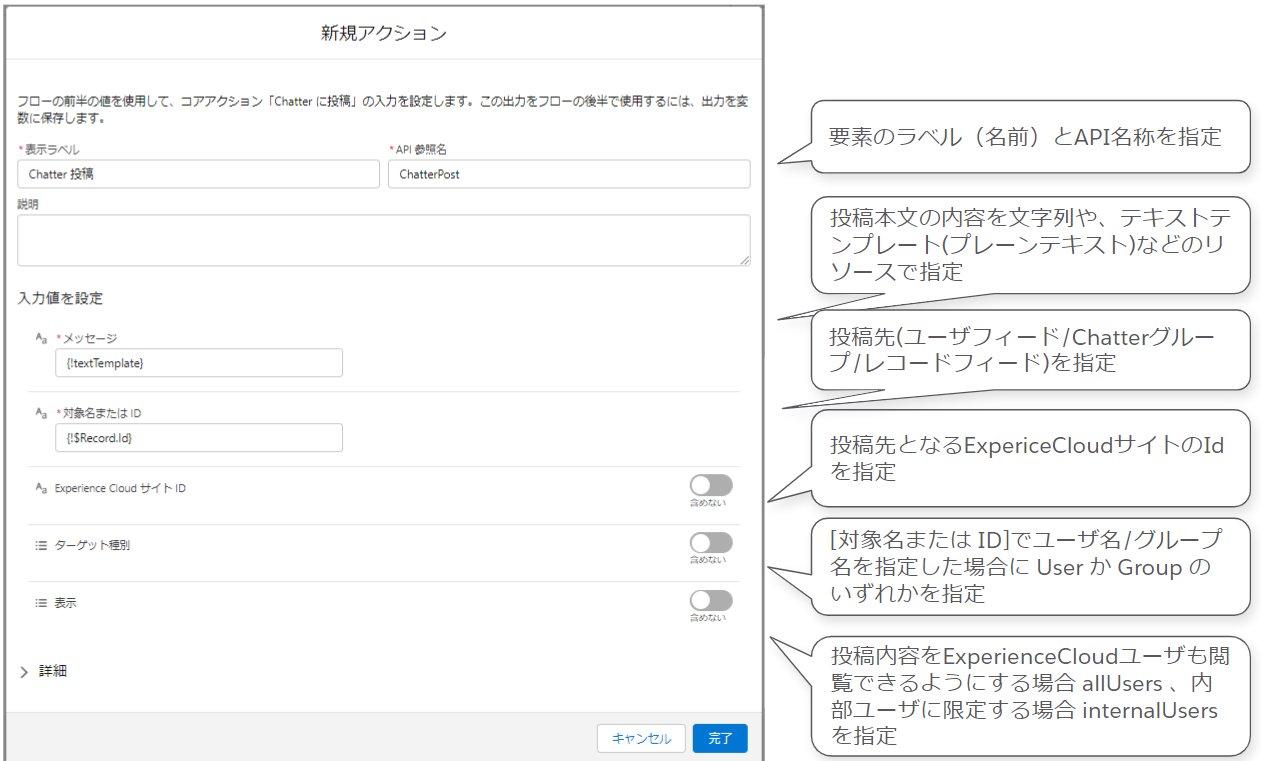Click the picklist icon beside ターゲット種別
The width and height of the screenshot is (1261, 761).
39,545
